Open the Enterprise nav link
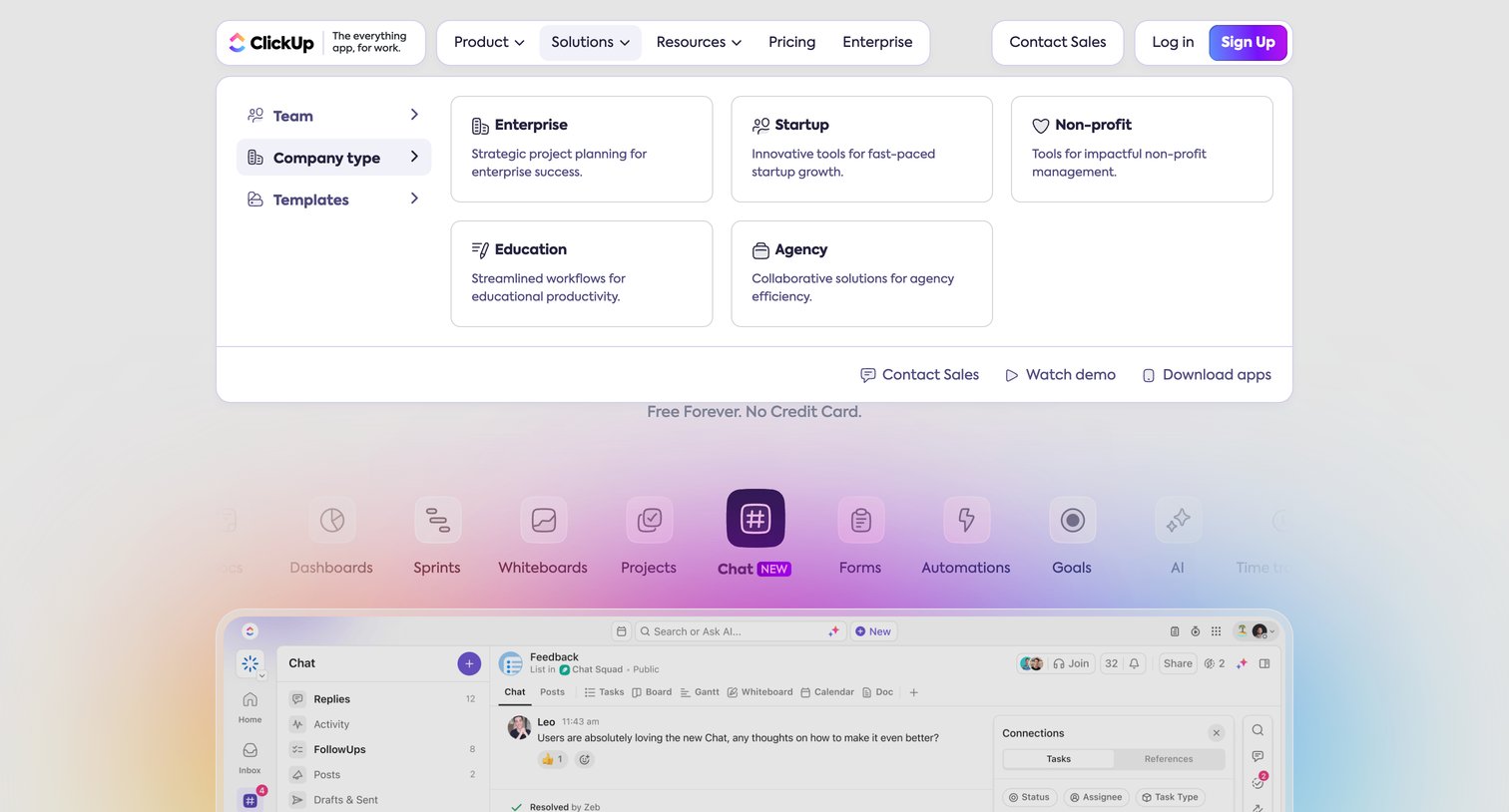 pyautogui.click(x=877, y=42)
